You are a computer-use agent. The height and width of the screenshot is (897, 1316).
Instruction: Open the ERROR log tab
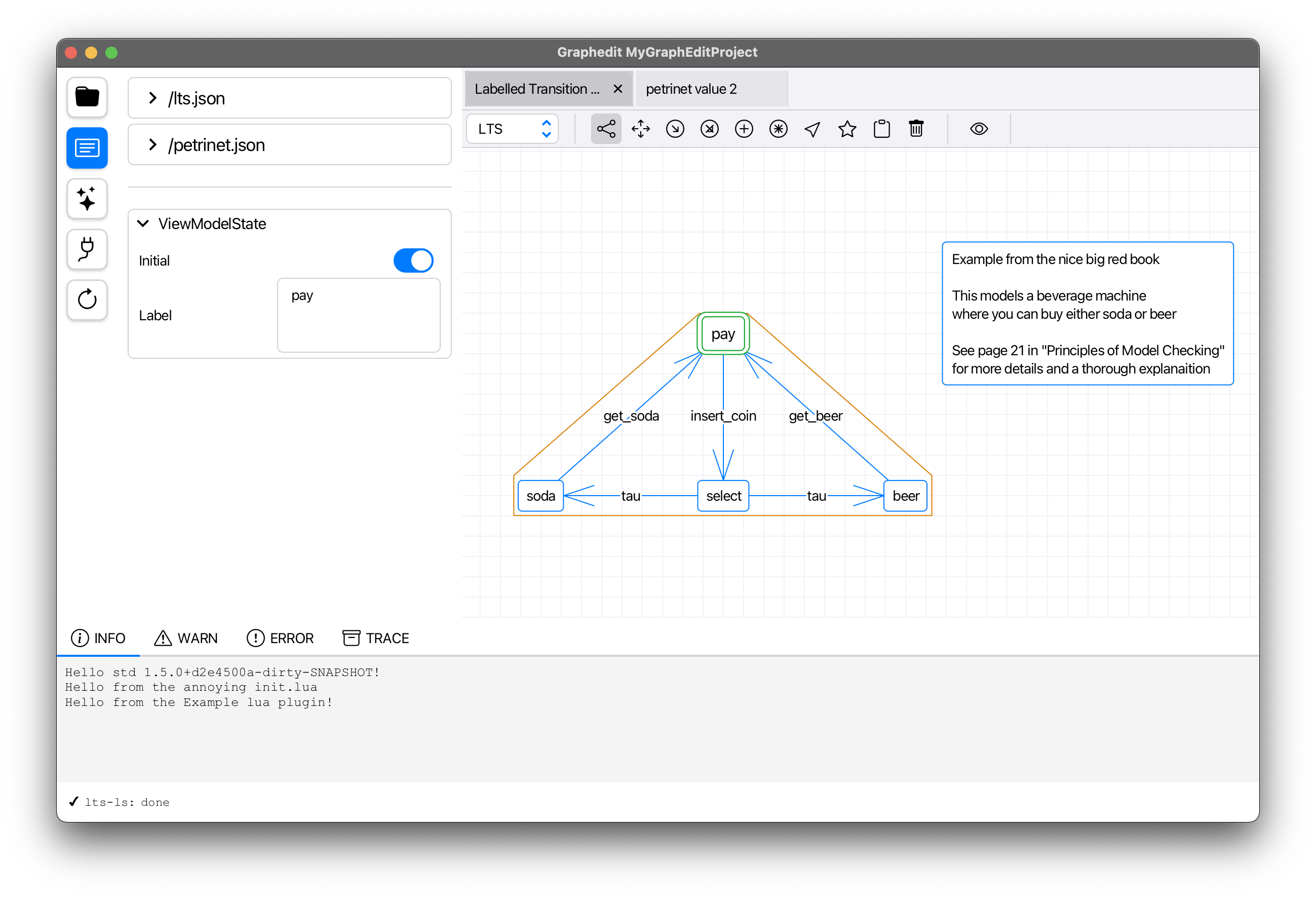coord(280,638)
